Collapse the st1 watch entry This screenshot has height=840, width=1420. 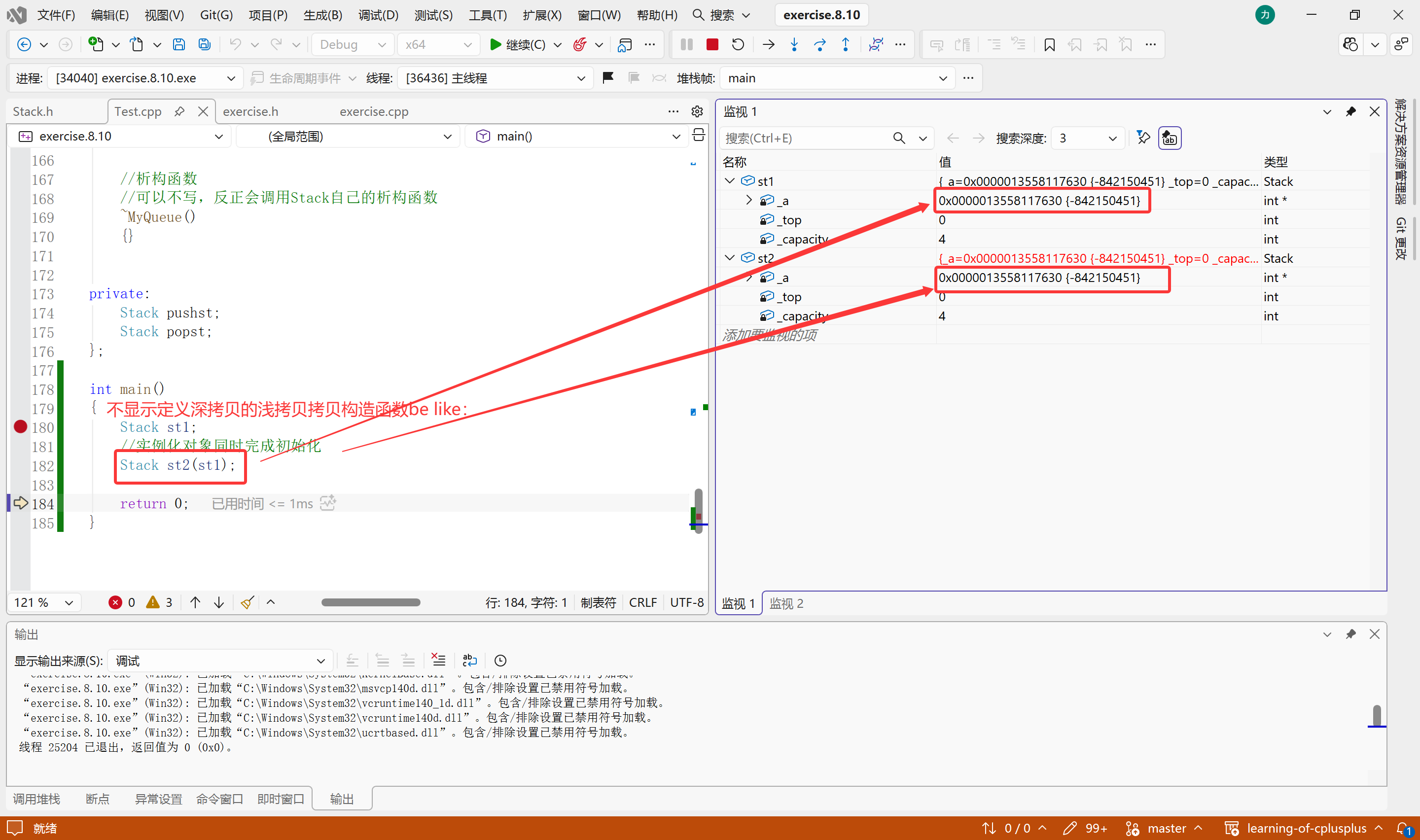tap(730, 181)
